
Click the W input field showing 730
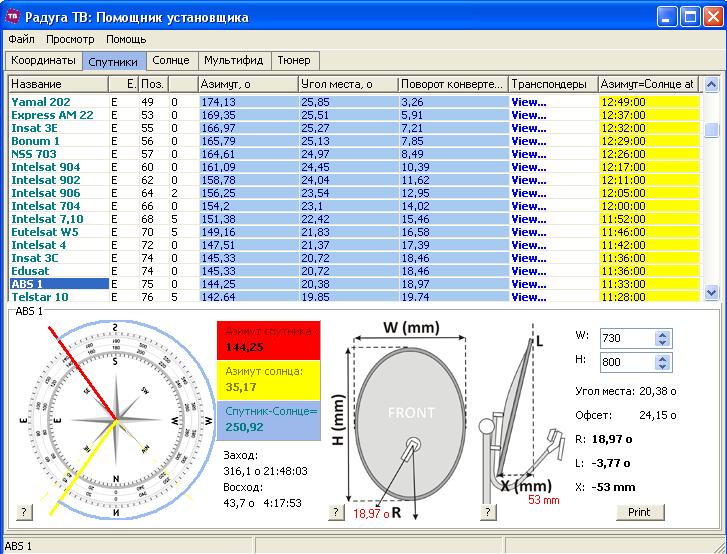point(628,338)
